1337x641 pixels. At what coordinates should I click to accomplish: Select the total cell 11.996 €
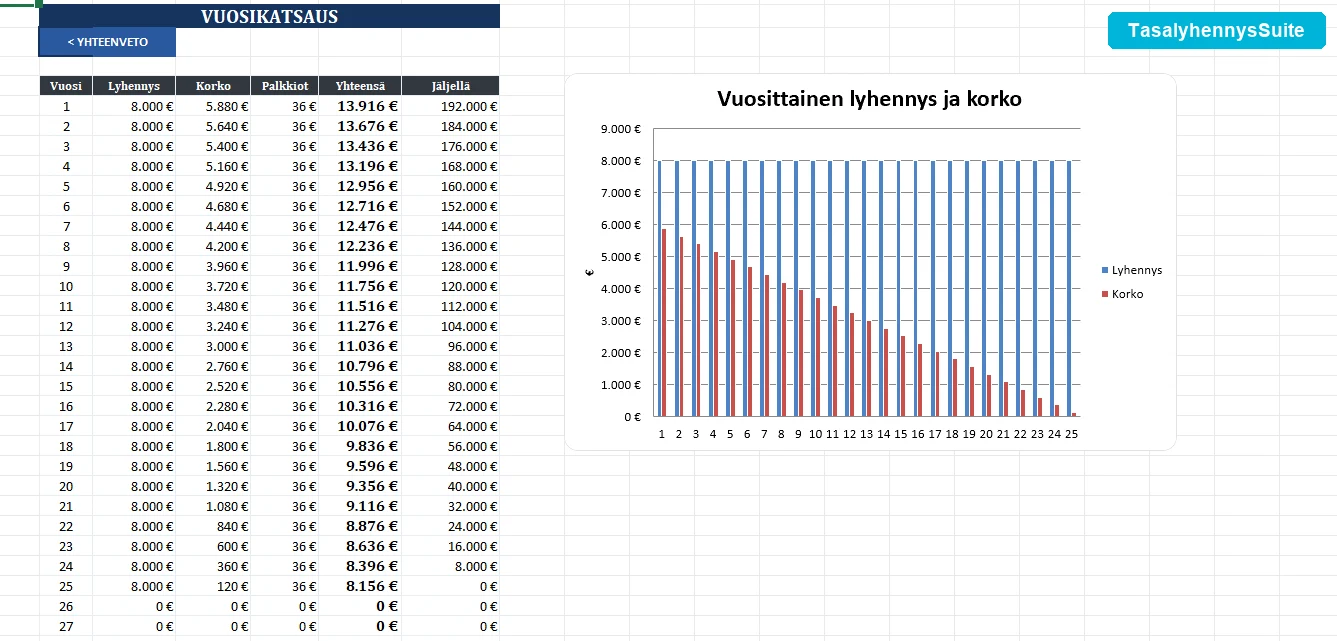[x=360, y=266]
